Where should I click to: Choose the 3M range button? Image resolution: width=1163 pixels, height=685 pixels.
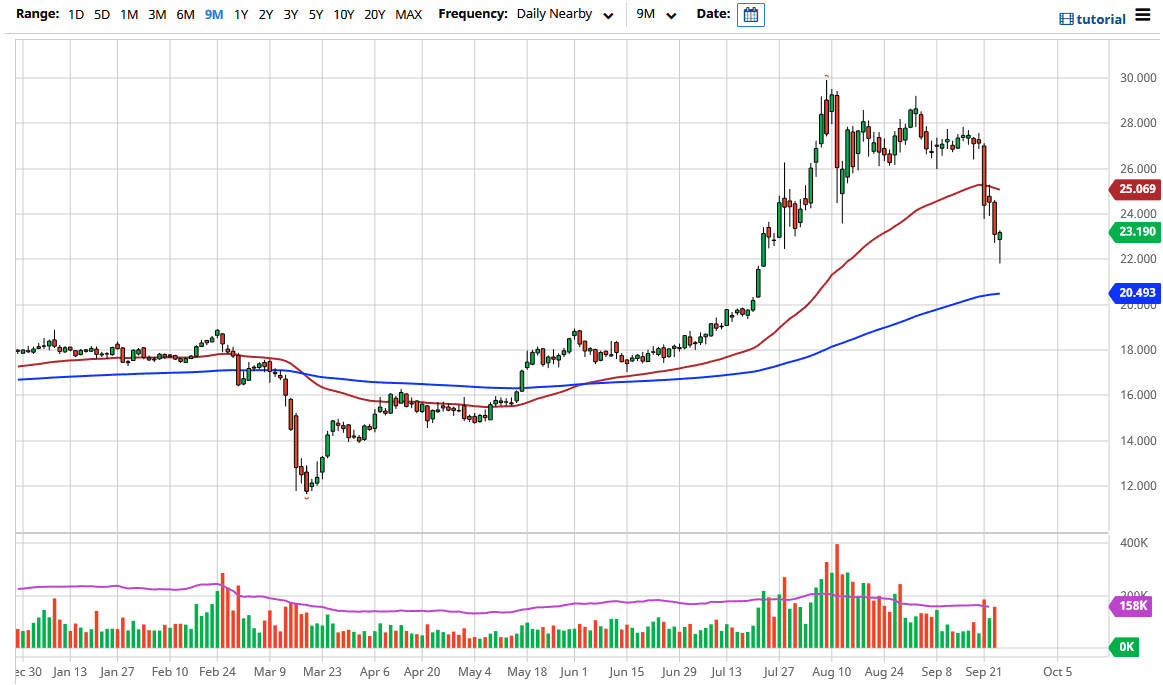[157, 15]
